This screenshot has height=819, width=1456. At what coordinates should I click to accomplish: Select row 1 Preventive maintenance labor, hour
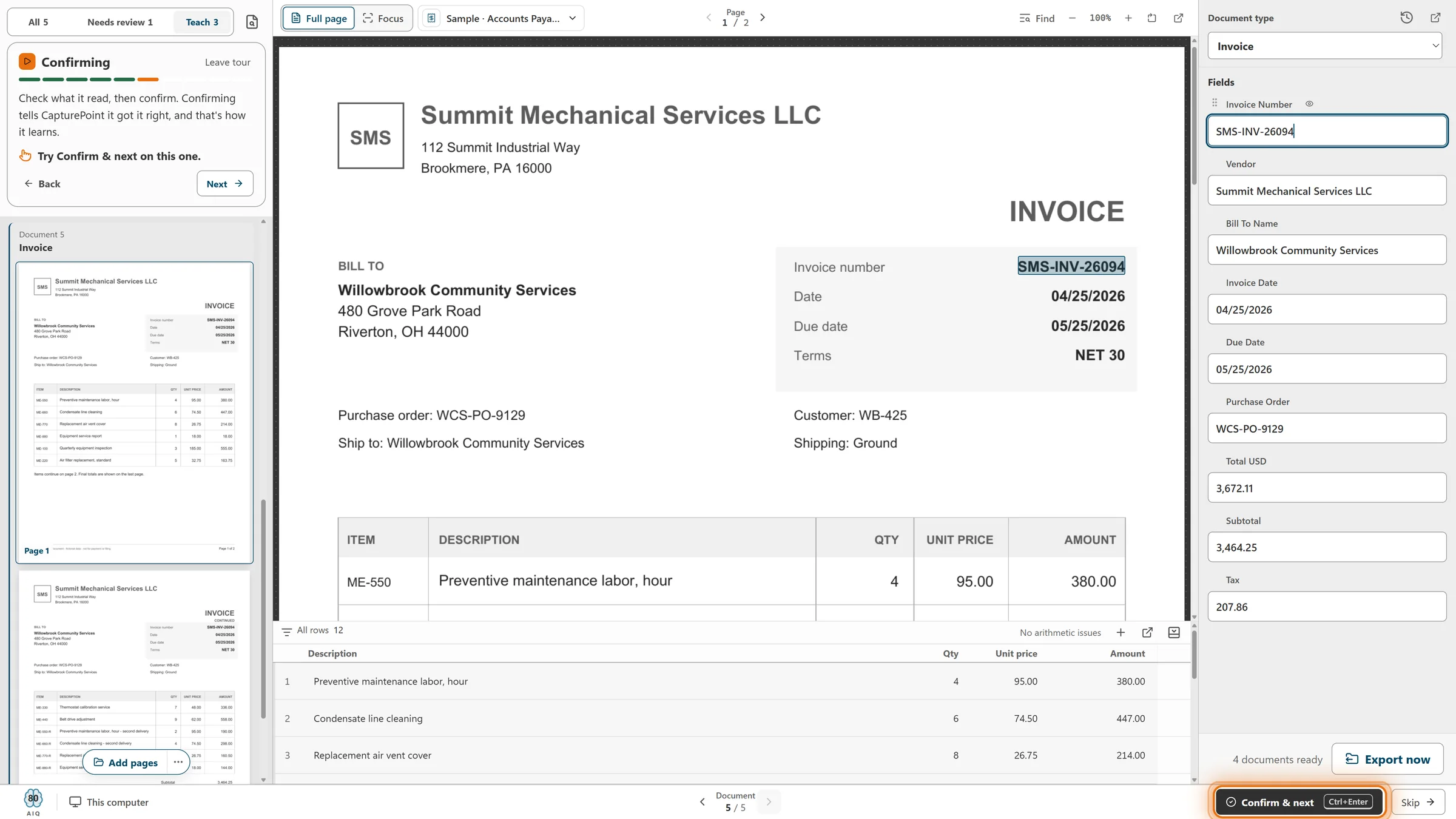tap(716, 681)
